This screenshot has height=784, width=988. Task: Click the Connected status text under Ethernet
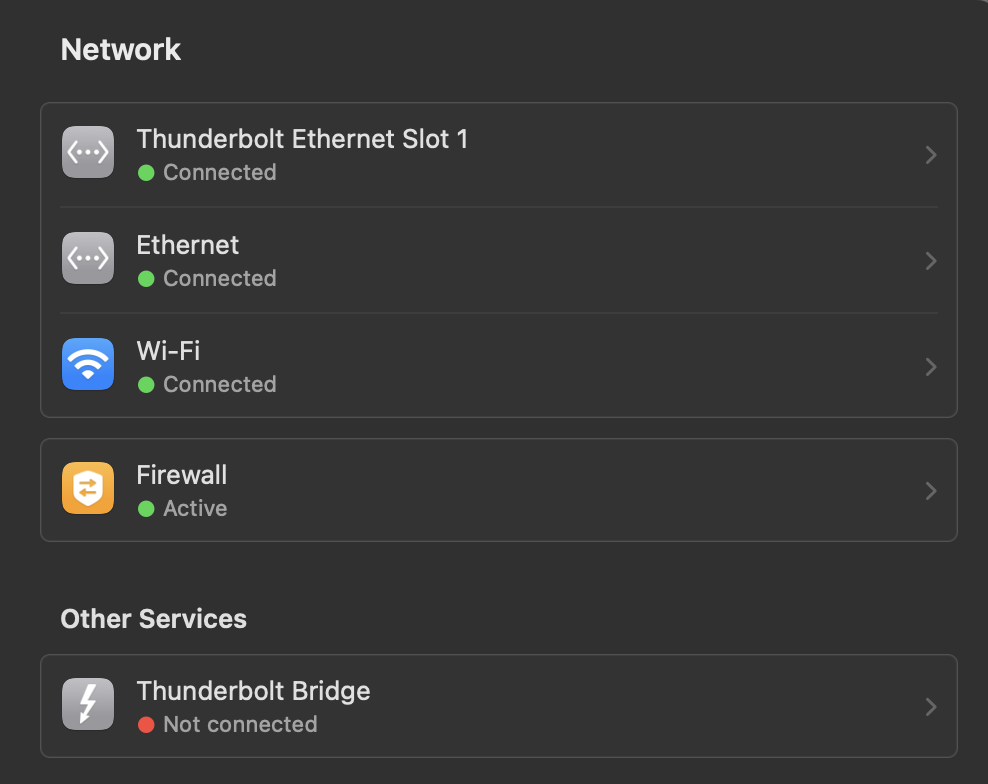coord(219,278)
